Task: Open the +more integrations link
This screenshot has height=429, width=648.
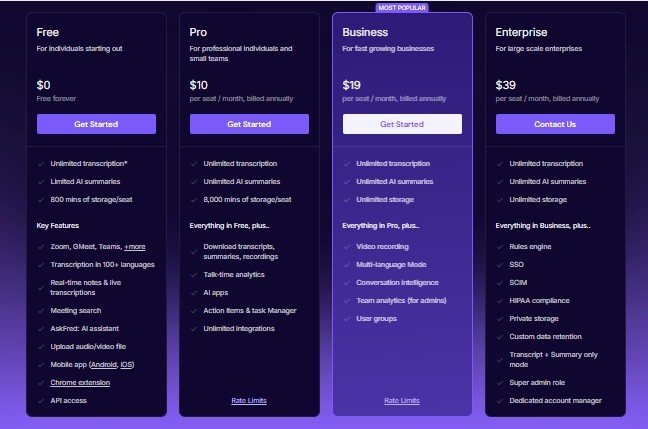Action: [x=135, y=246]
